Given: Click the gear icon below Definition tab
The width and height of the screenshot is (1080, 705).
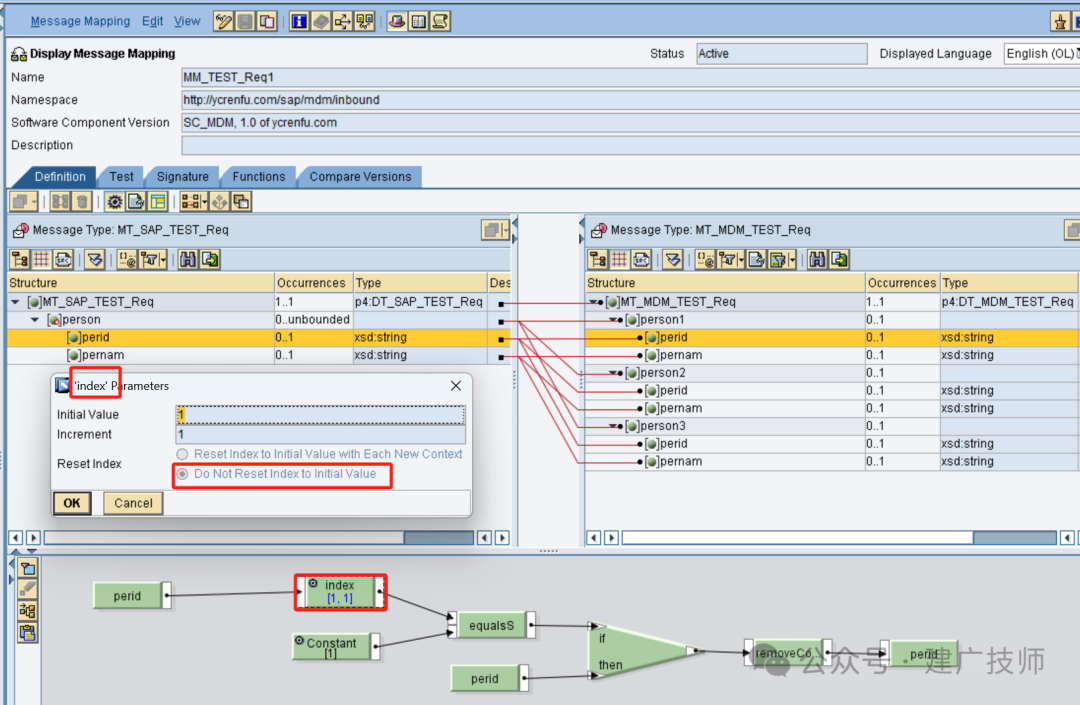Looking at the screenshot, I should point(115,202).
